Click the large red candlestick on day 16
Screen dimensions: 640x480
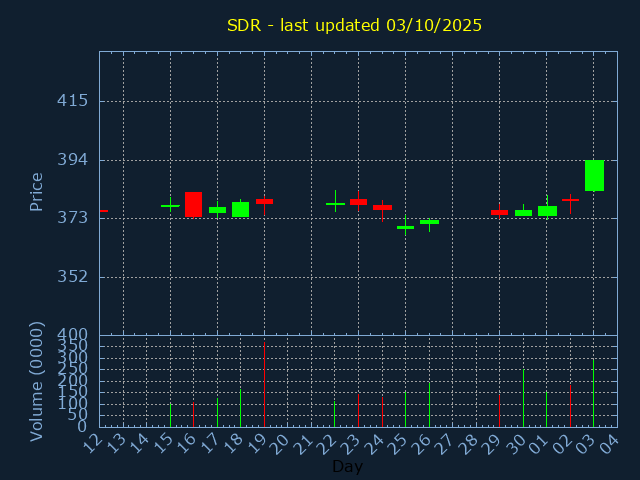(x=193, y=204)
